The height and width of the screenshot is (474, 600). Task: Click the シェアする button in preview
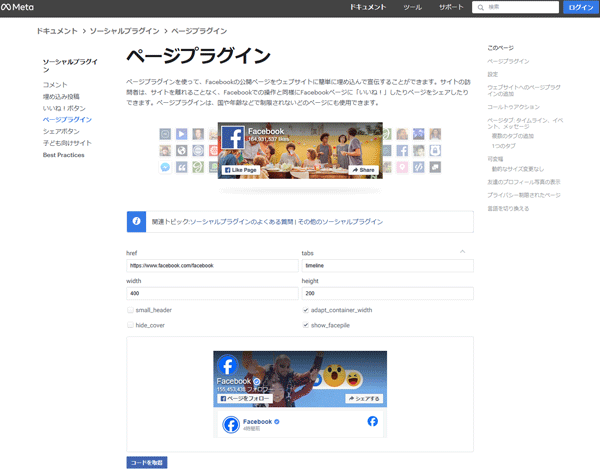[363, 398]
